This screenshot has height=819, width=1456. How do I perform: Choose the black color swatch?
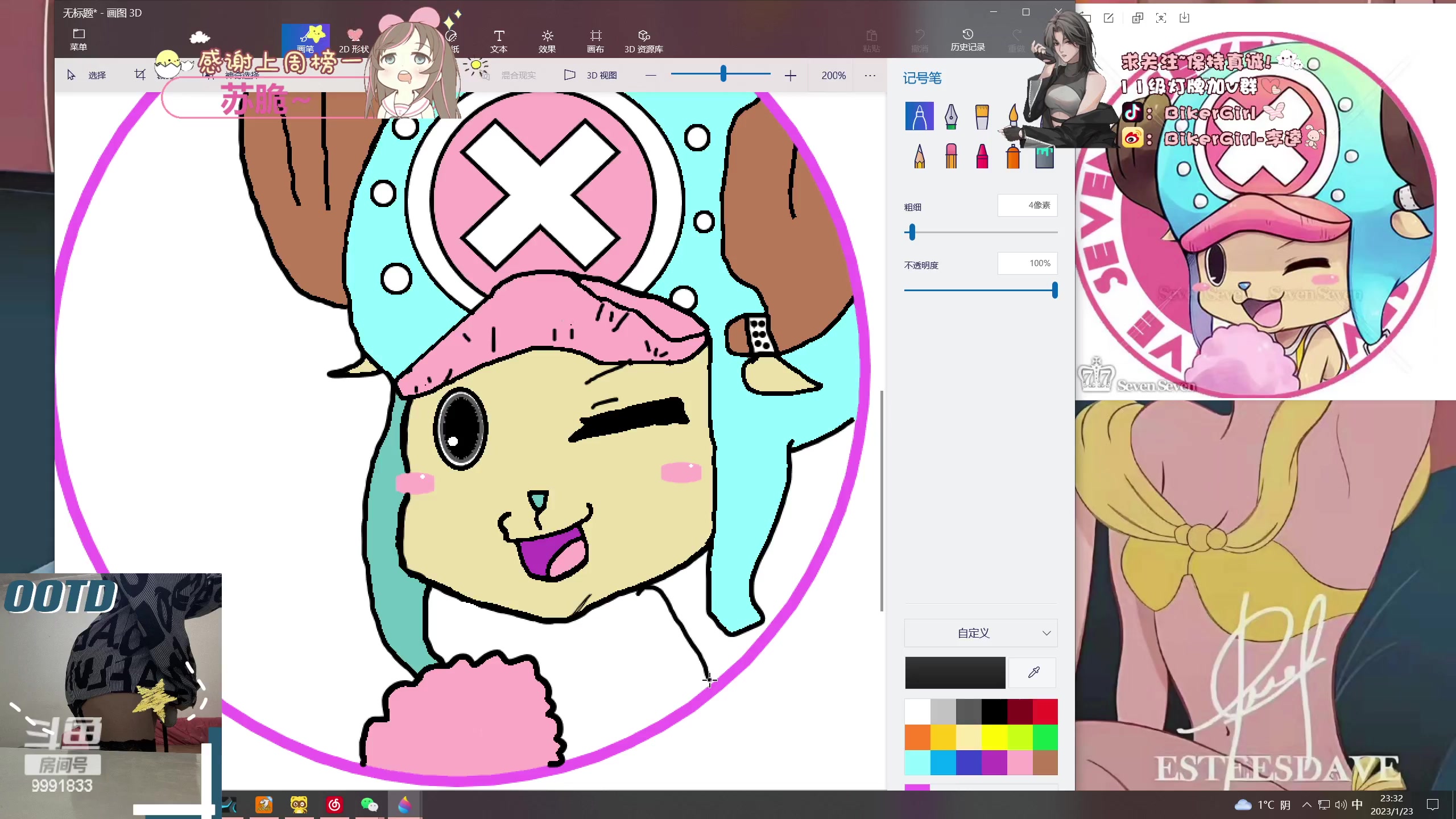pyautogui.click(x=994, y=712)
